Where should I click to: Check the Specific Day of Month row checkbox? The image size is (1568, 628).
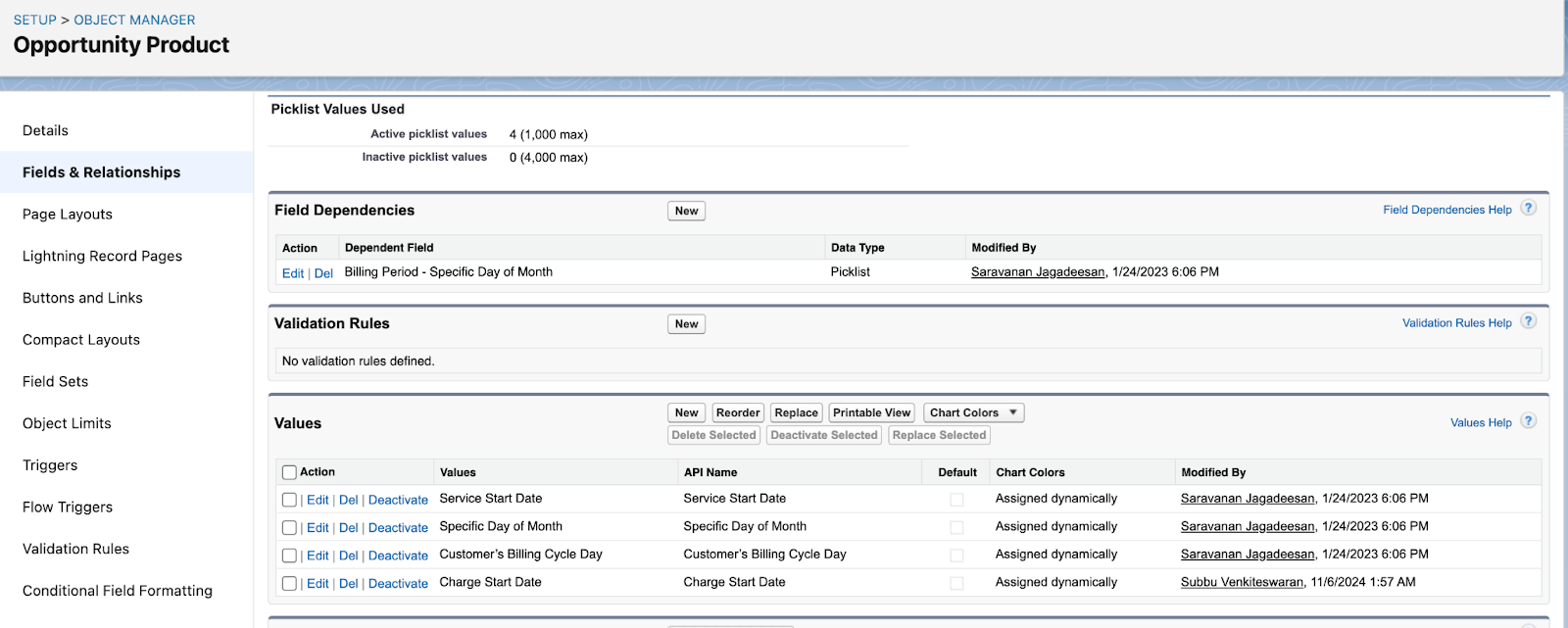click(289, 527)
